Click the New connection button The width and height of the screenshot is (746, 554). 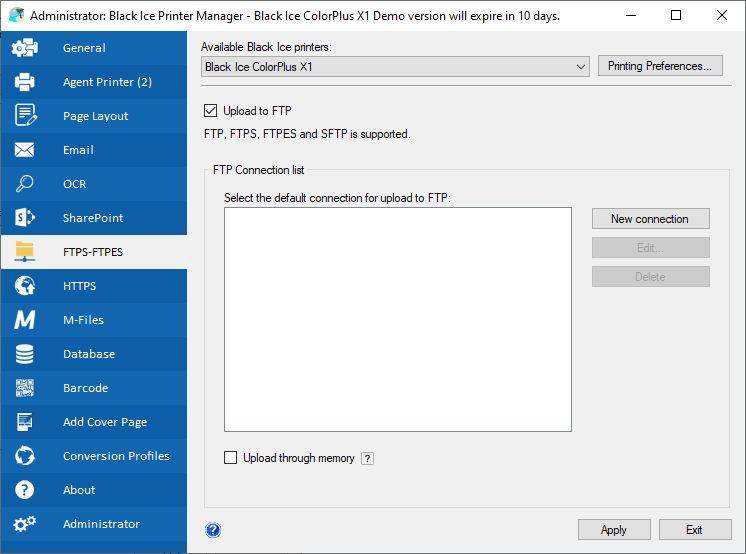pos(650,219)
